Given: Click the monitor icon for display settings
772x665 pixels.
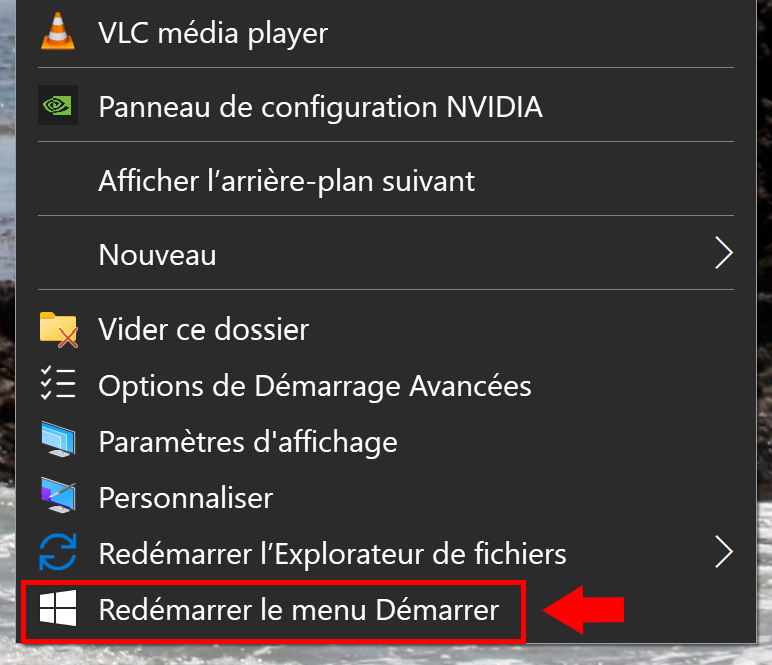Looking at the screenshot, I should [x=58, y=439].
